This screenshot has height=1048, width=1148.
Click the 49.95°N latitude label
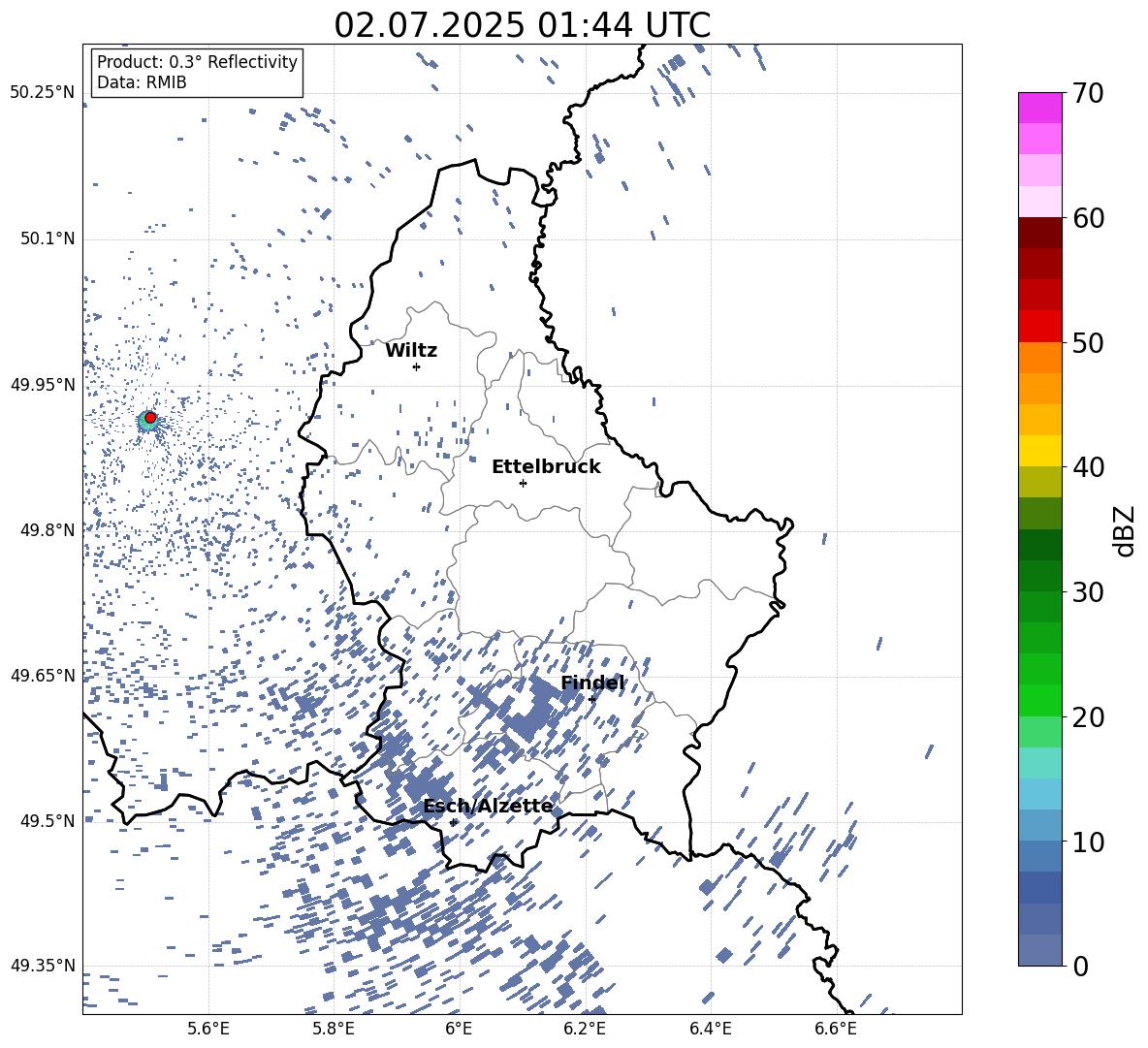point(44,385)
